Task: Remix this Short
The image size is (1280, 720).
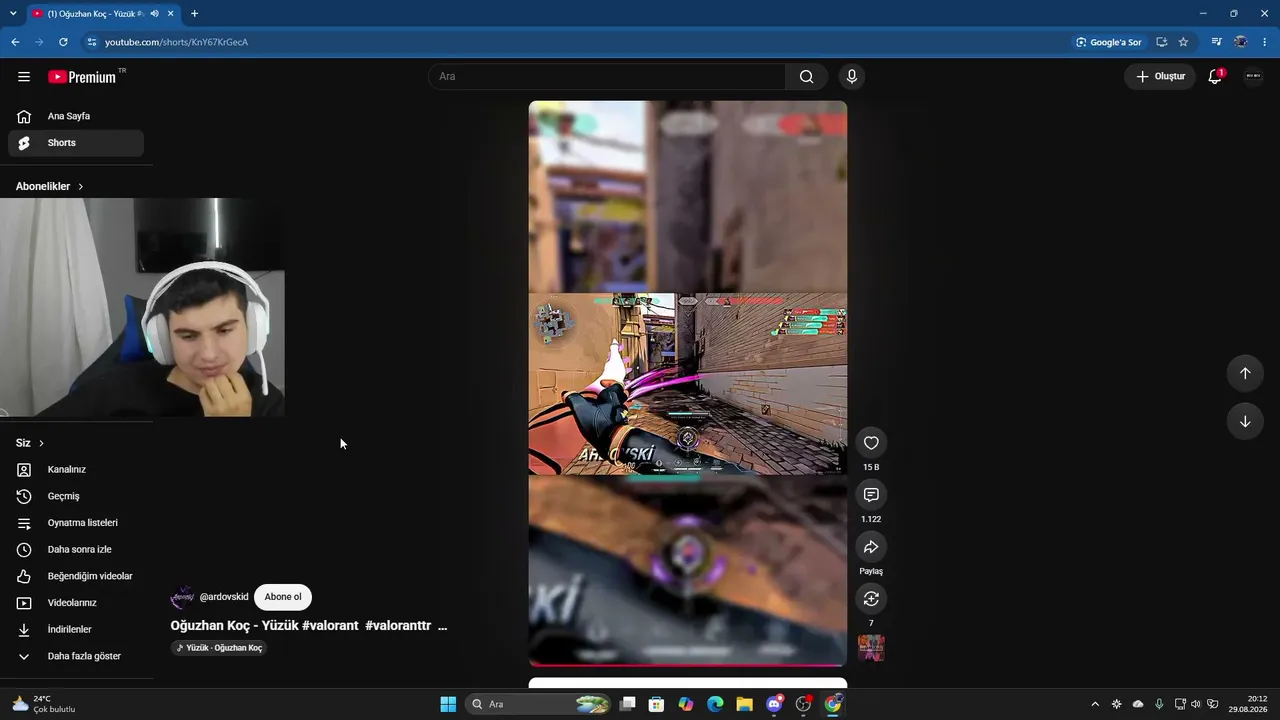Action: (871, 599)
